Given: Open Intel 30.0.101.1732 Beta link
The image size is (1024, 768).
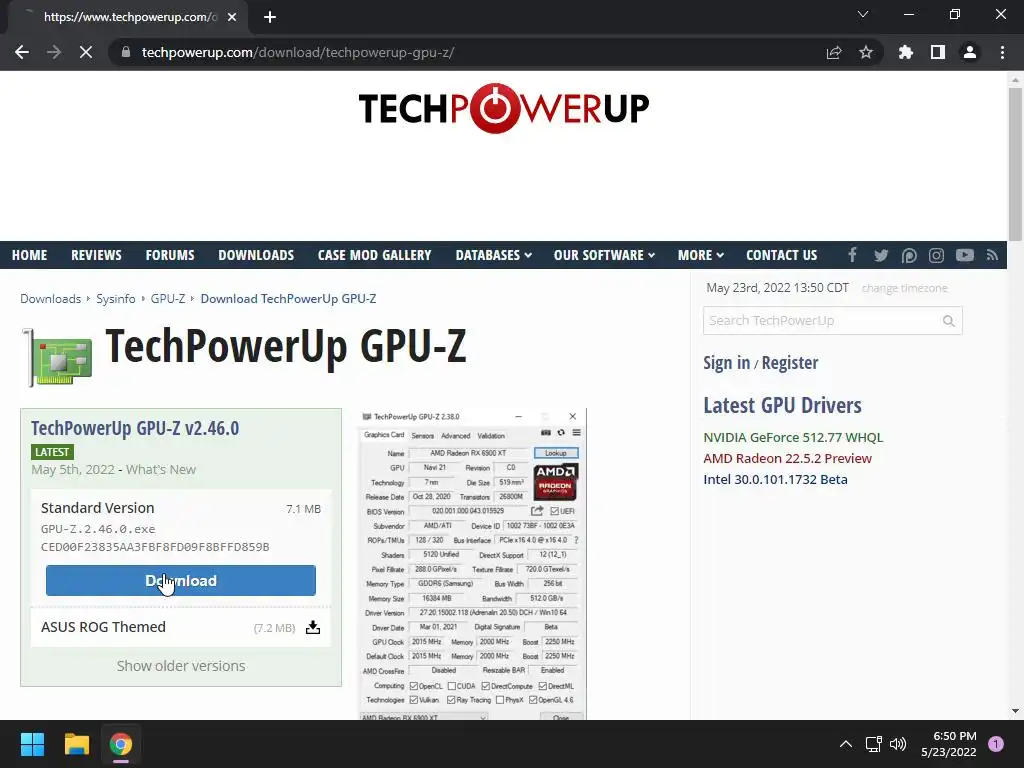Looking at the screenshot, I should coord(775,479).
